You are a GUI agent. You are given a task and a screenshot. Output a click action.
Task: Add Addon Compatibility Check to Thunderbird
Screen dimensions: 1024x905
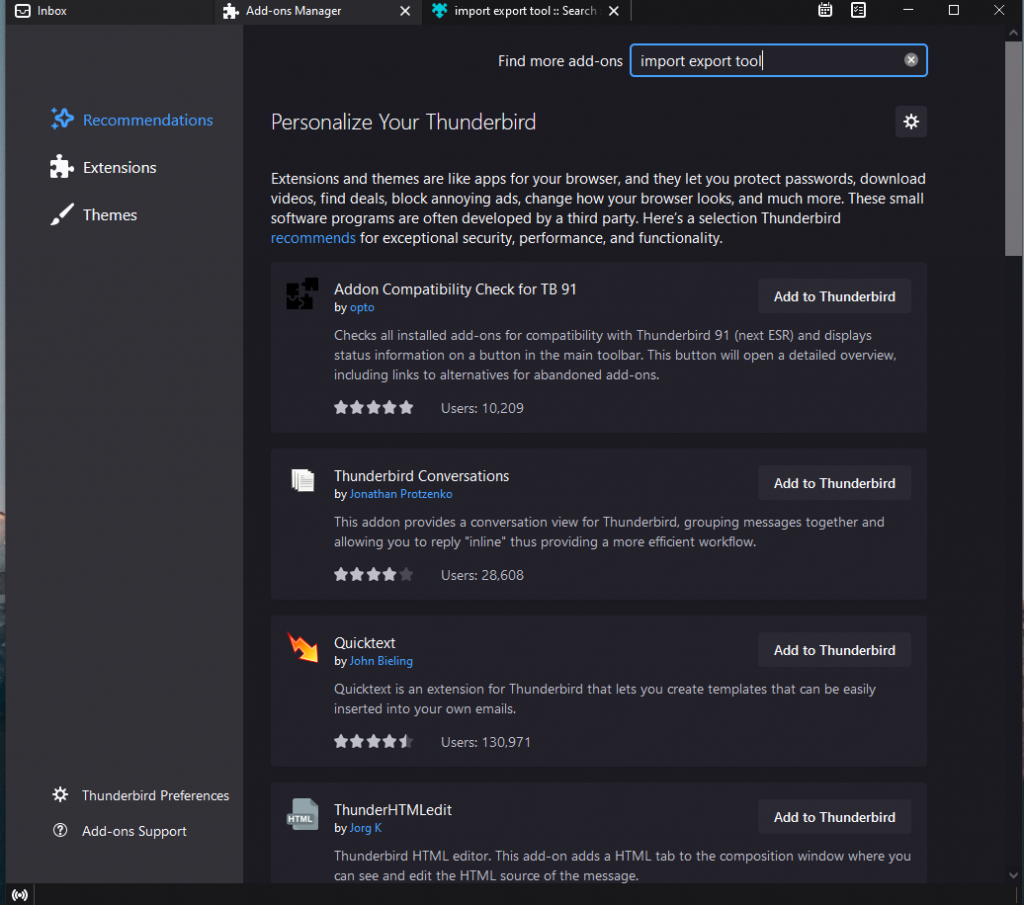click(x=834, y=296)
